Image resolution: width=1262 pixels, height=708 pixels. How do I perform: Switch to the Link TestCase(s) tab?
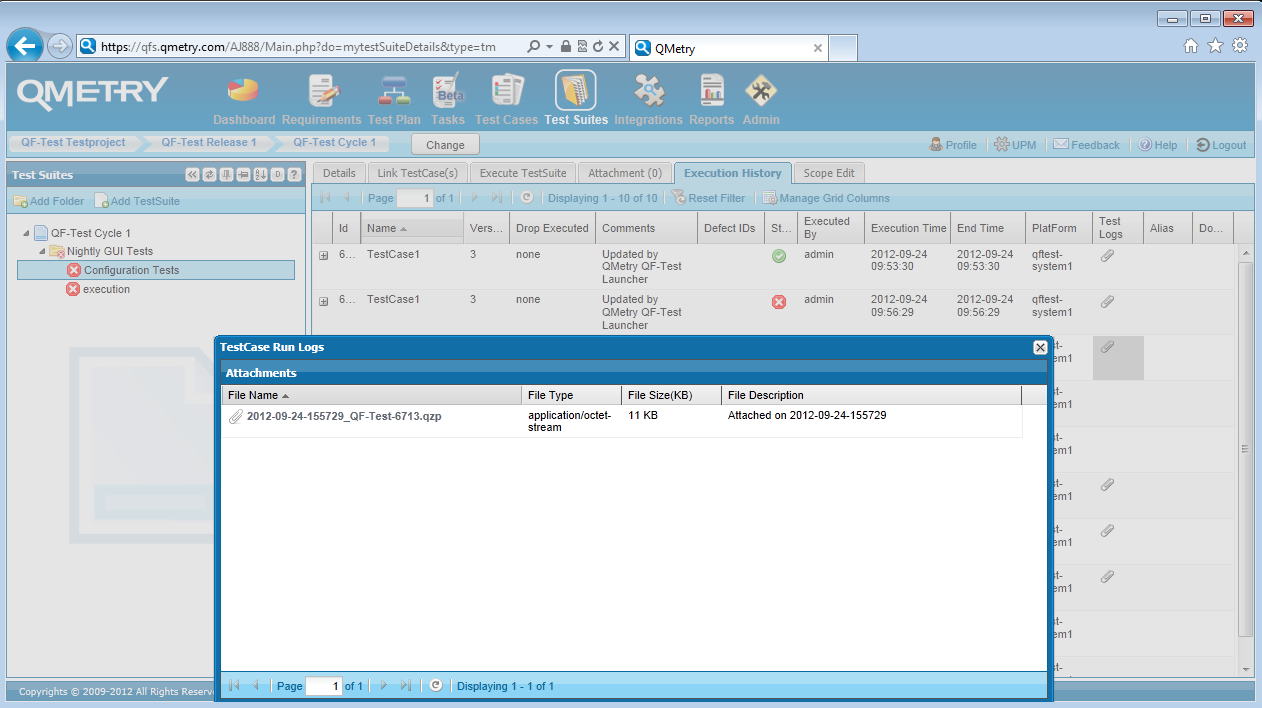pyautogui.click(x=417, y=173)
